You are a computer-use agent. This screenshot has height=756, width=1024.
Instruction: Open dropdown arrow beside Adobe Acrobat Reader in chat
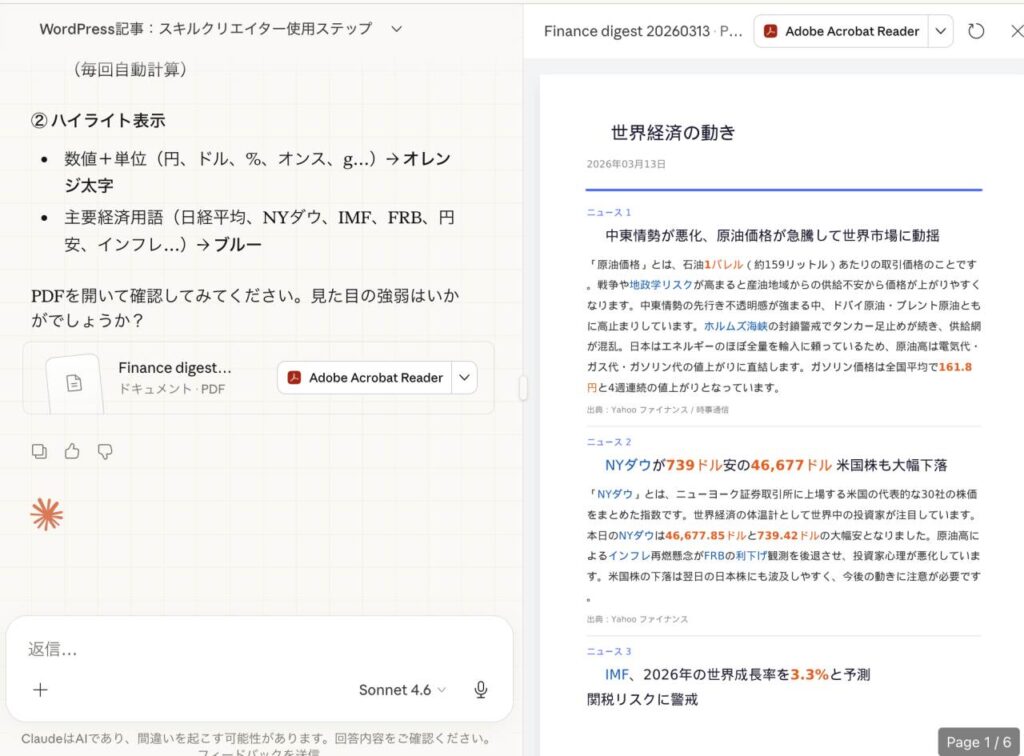pos(465,378)
